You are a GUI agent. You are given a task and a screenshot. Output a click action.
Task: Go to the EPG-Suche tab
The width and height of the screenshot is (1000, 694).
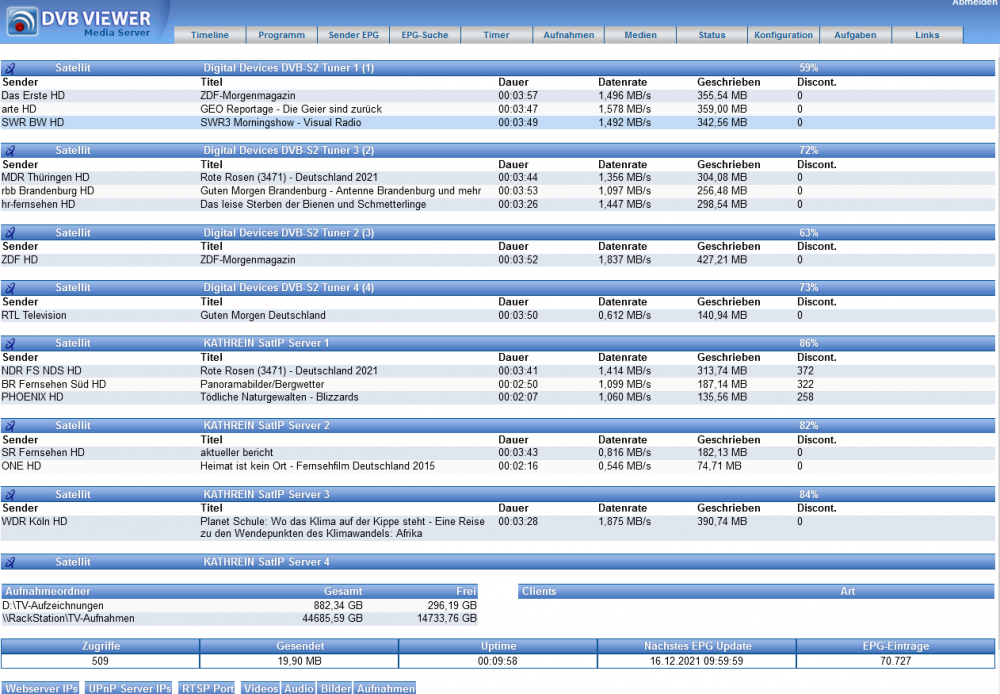(x=425, y=35)
